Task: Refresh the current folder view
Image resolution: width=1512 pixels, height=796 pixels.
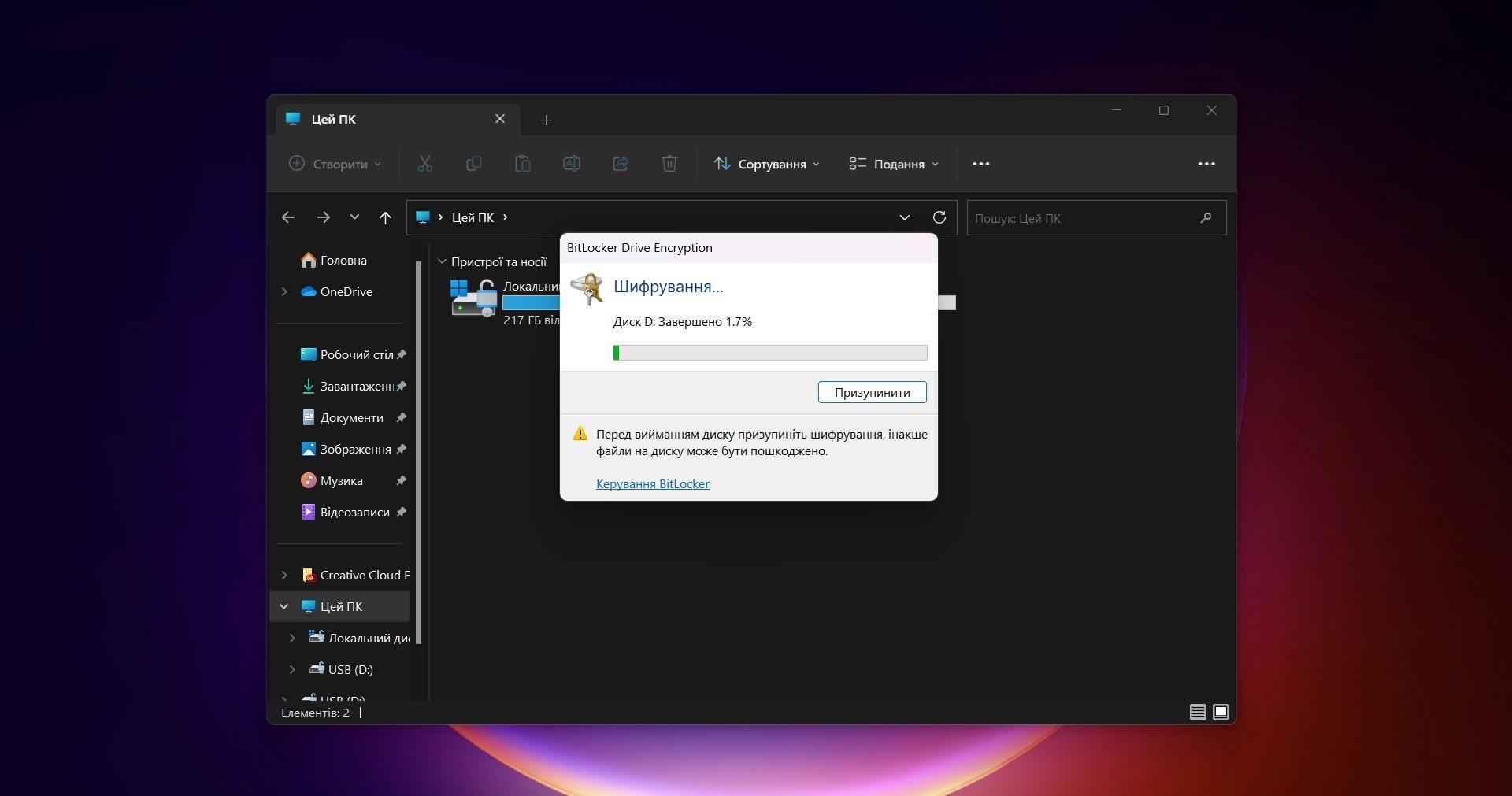Action: point(939,217)
